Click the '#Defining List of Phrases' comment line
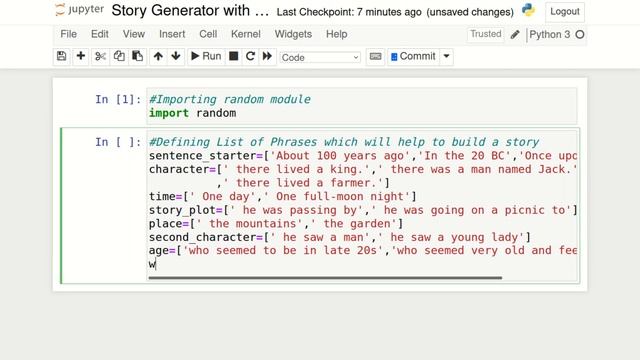 click(x=344, y=142)
